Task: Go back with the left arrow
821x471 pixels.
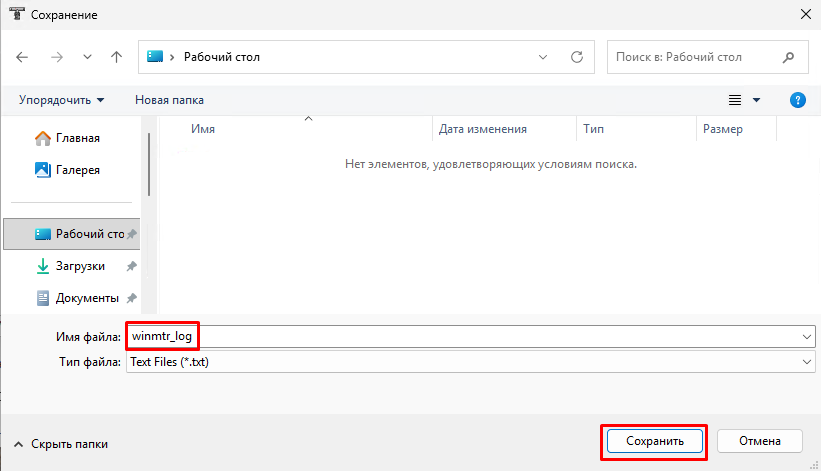Action: pos(22,57)
